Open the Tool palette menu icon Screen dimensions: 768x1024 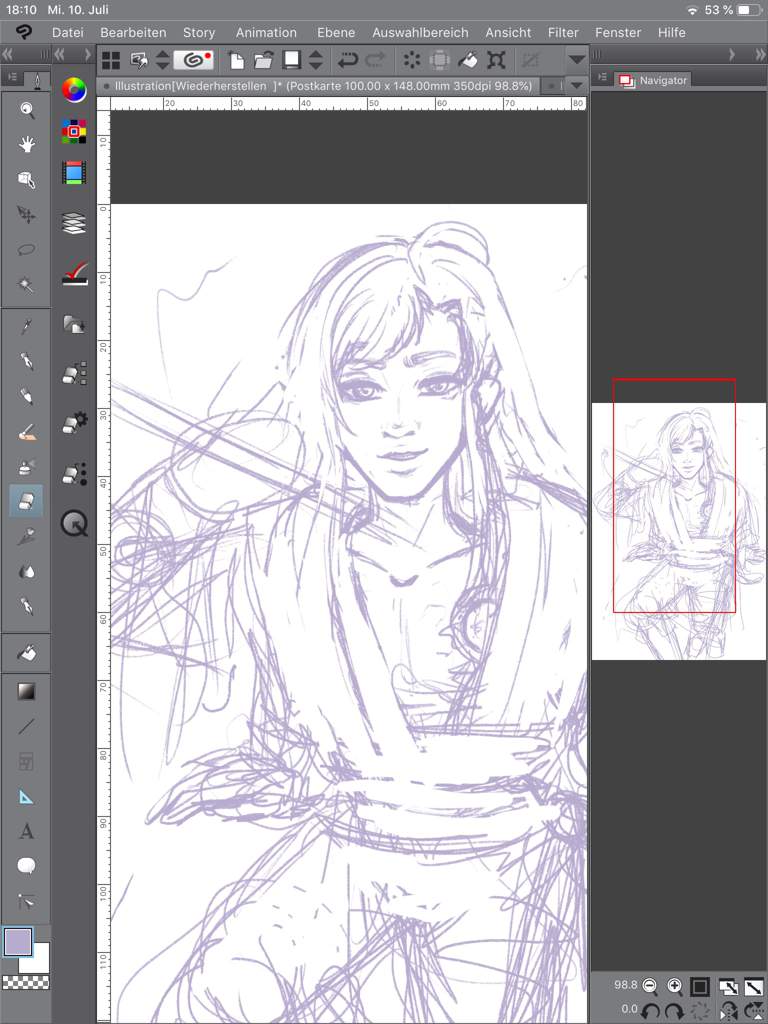[12, 78]
